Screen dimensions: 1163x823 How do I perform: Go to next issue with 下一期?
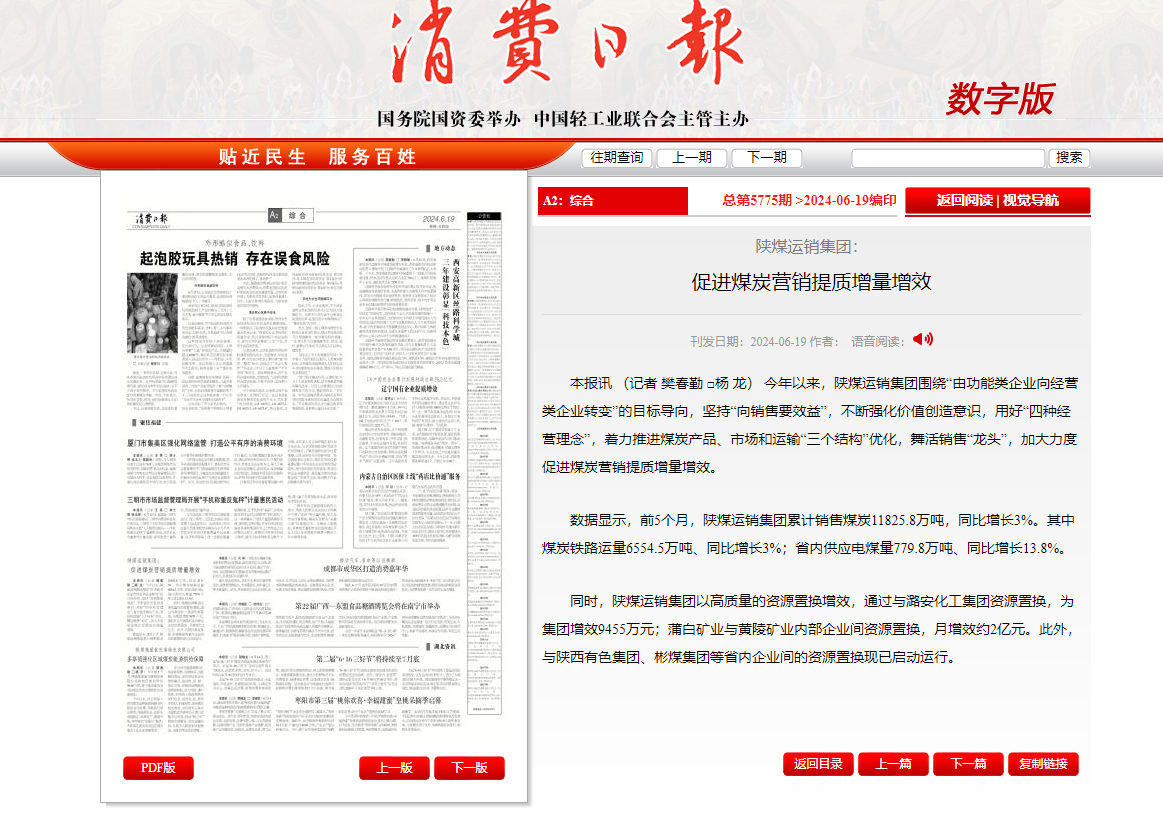click(766, 158)
